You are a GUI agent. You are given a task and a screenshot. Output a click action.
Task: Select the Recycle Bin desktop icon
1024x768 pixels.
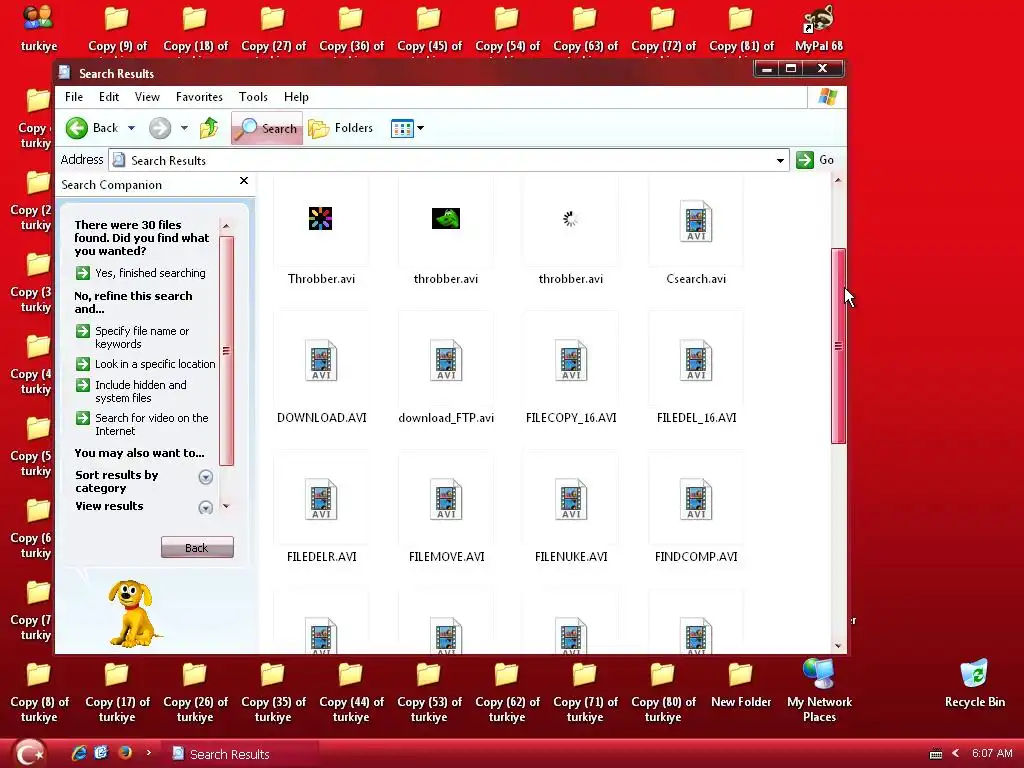[974, 684]
